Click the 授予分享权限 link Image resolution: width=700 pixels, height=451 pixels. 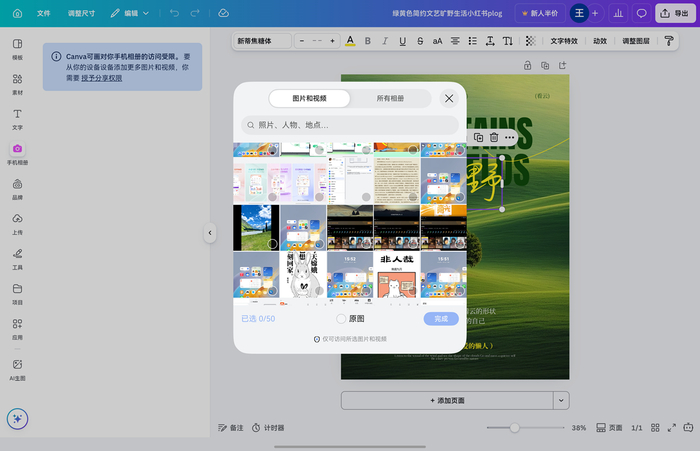(x=102, y=77)
